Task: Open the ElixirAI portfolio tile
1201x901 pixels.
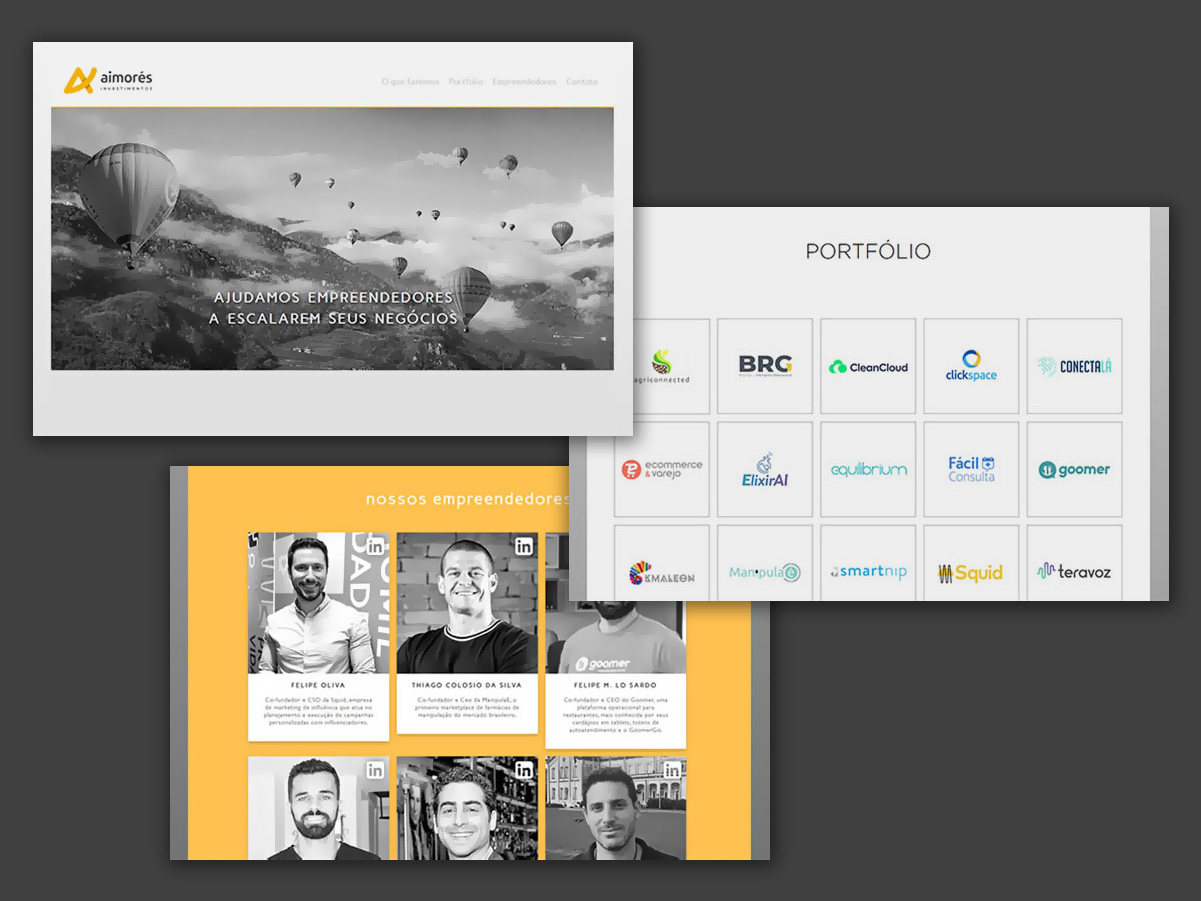Action: (765, 469)
